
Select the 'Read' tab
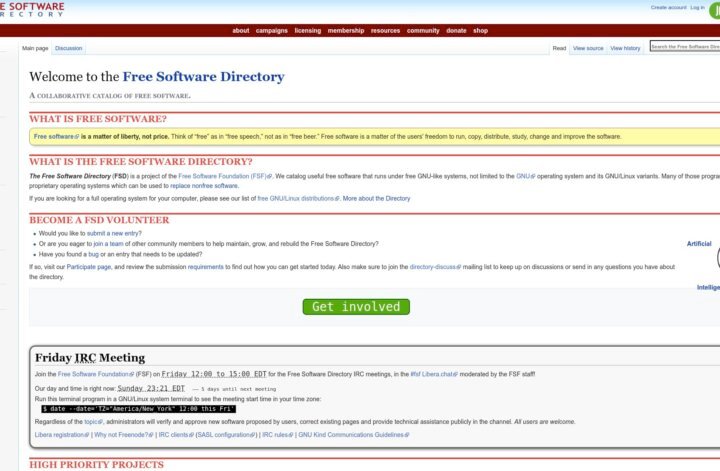coord(559,48)
